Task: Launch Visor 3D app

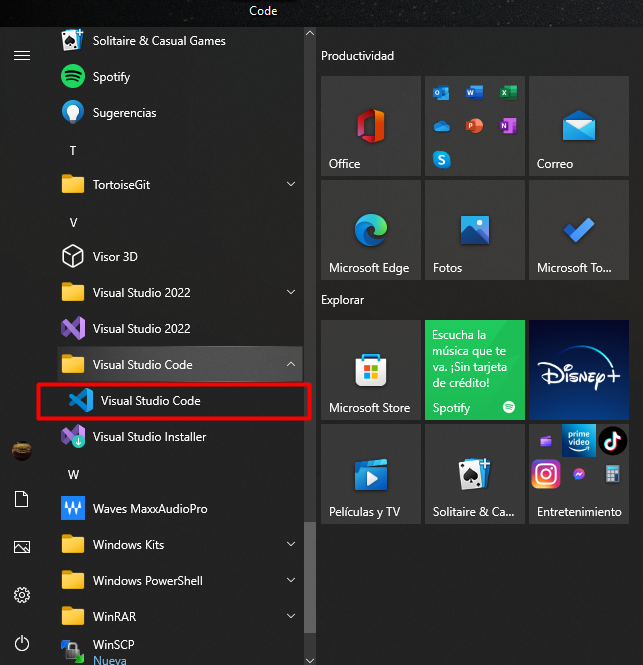Action: (x=115, y=257)
